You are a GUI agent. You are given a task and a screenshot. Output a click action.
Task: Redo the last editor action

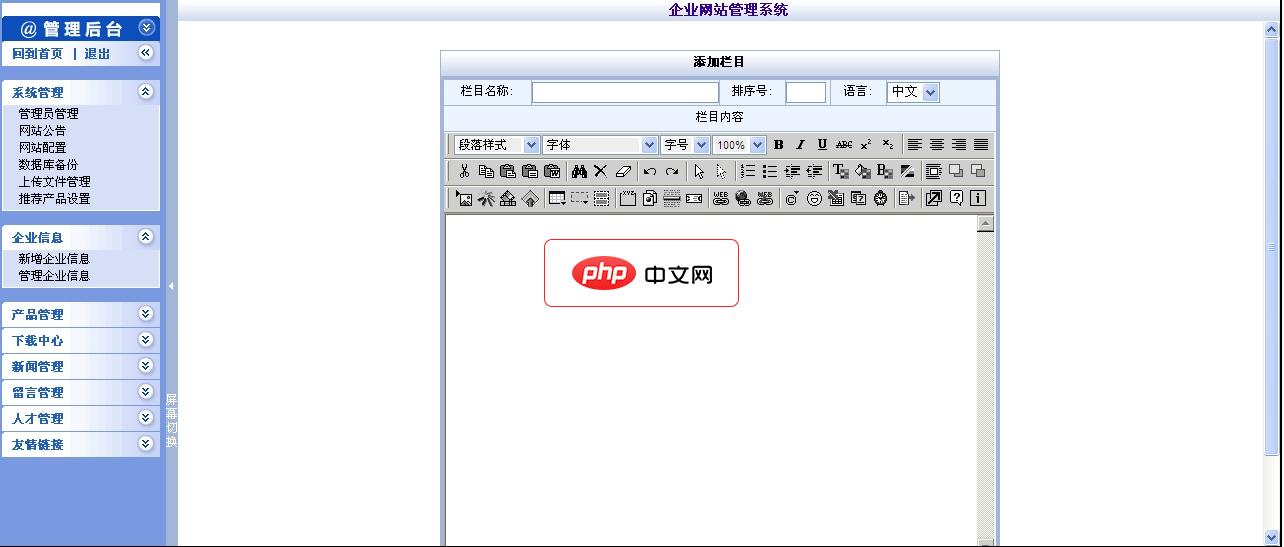tap(672, 171)
